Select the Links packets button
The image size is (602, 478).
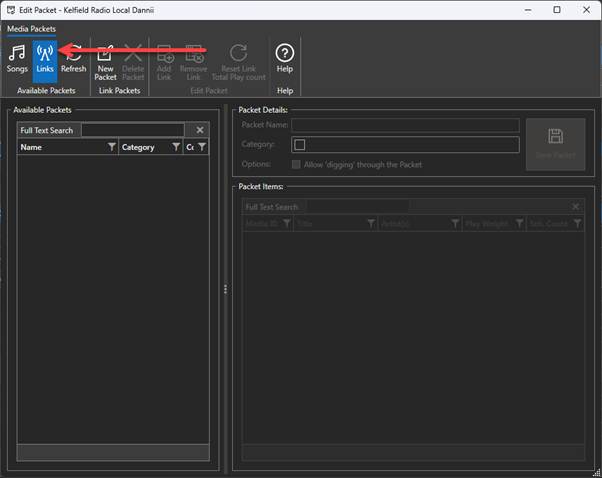tap(45, 61)
